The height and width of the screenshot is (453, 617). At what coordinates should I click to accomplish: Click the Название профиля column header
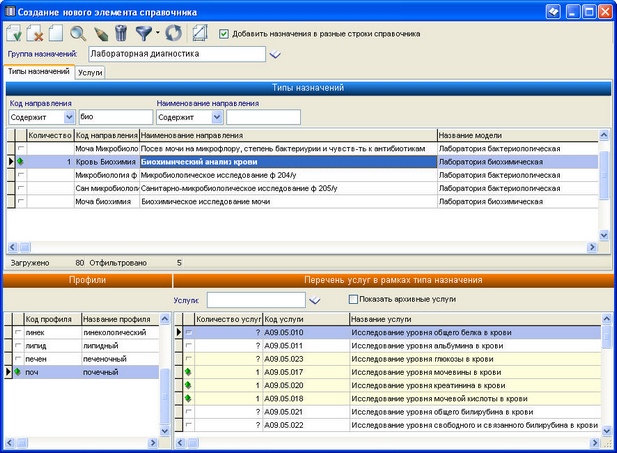click(x=120, y=319)
